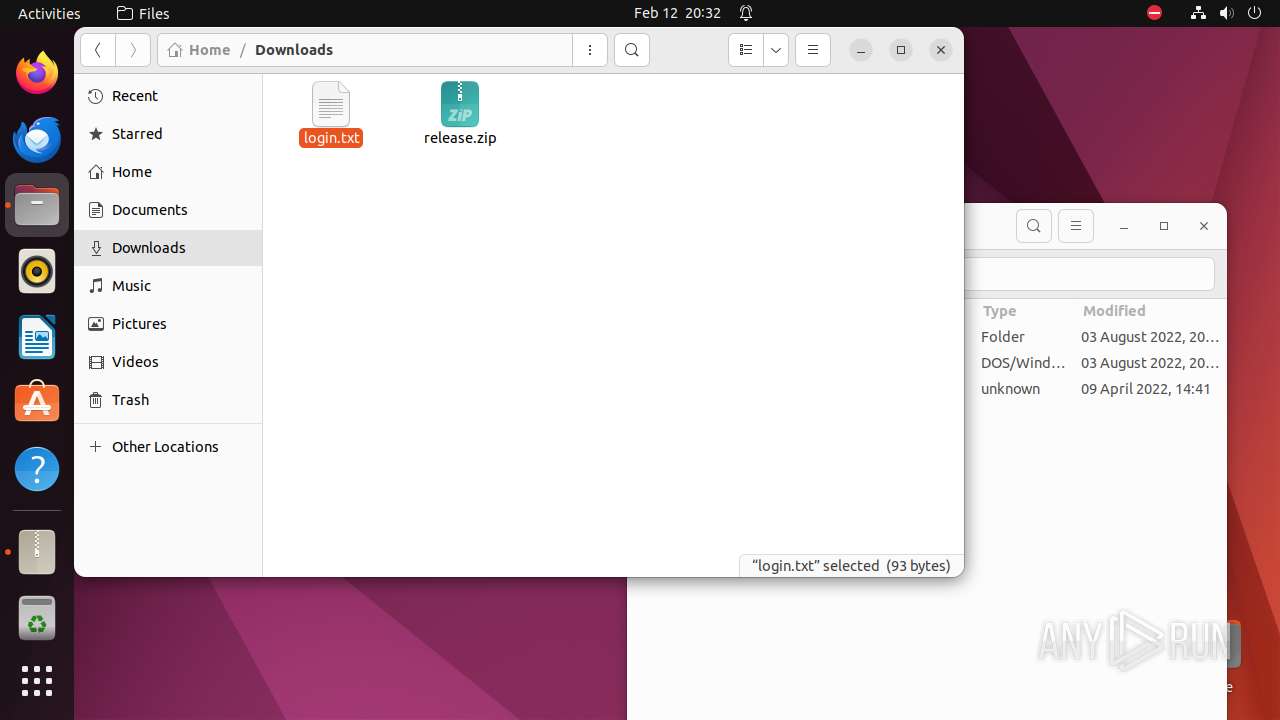Open Pictures in the sidebar
This screenshot has height=720, width=1280.
(168, 324)
